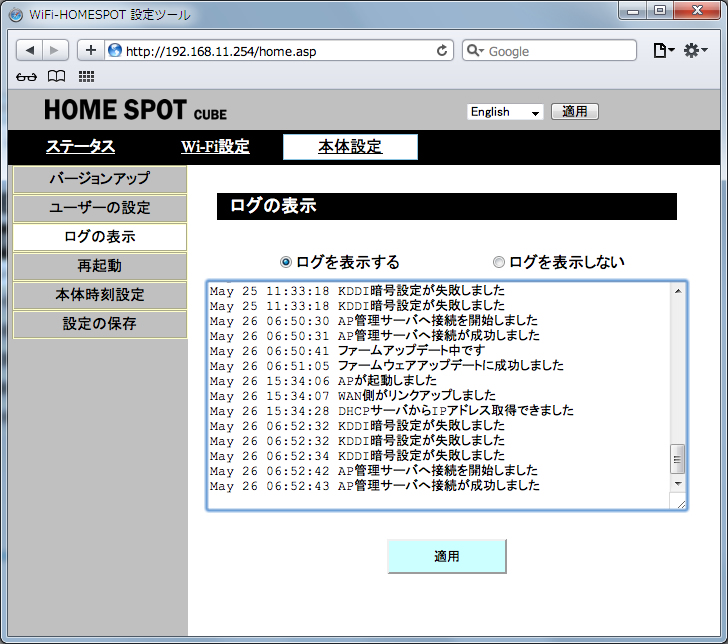
Task: Select the ログを表示しない radio button
Action: (499, 262)
